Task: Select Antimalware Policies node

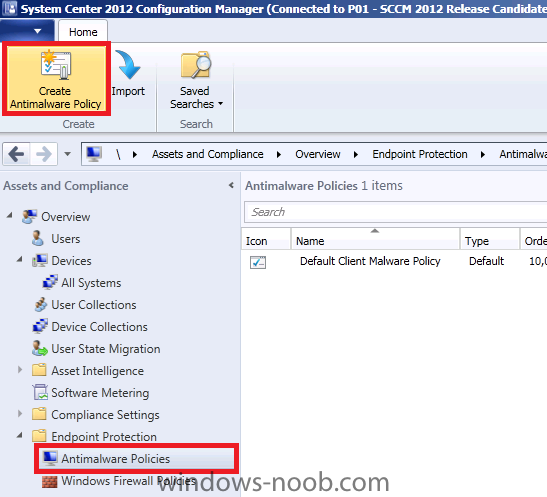Action: click(136, 459)
